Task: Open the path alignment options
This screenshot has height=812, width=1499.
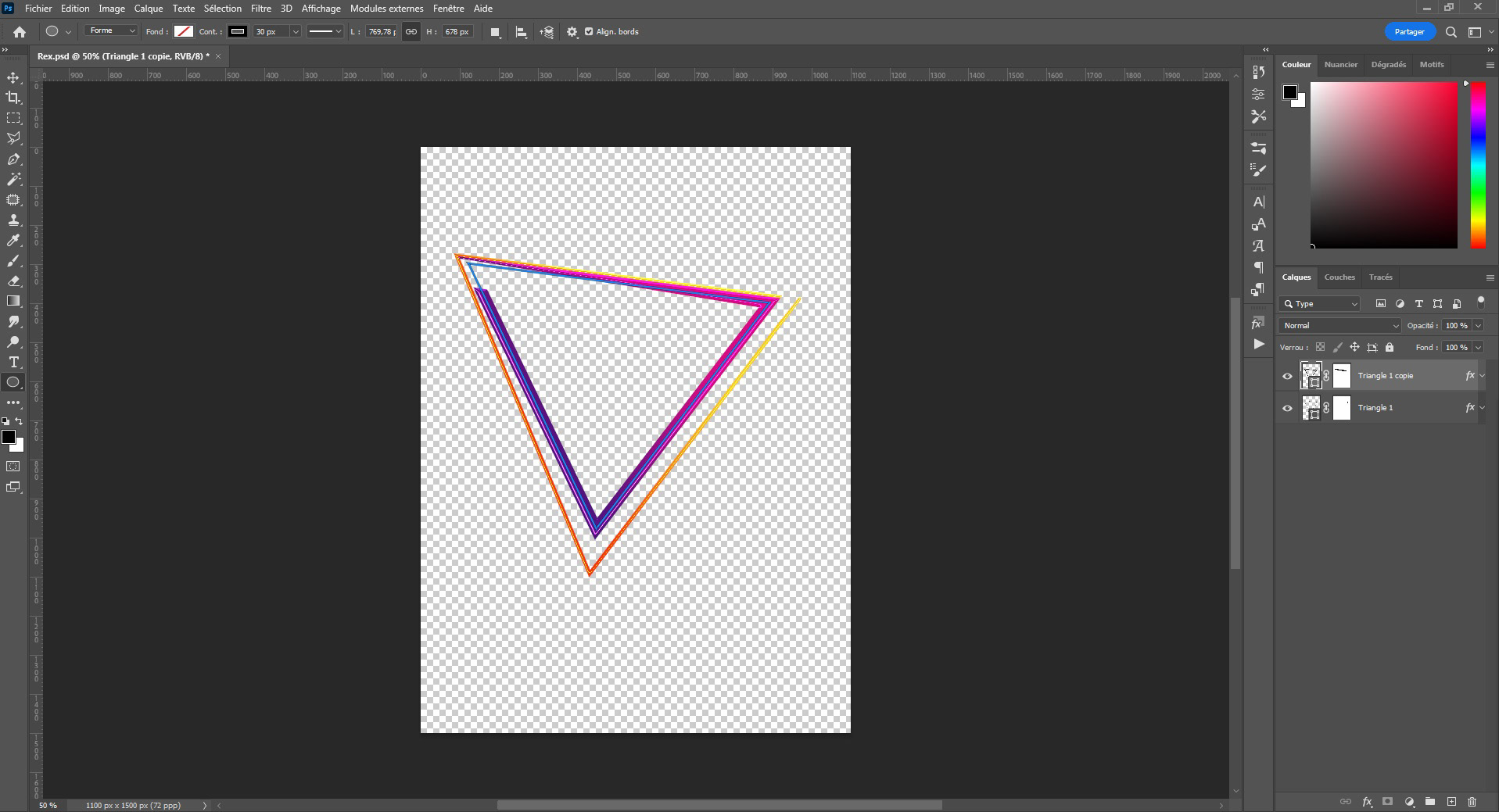Action: (x=522, y=32)
